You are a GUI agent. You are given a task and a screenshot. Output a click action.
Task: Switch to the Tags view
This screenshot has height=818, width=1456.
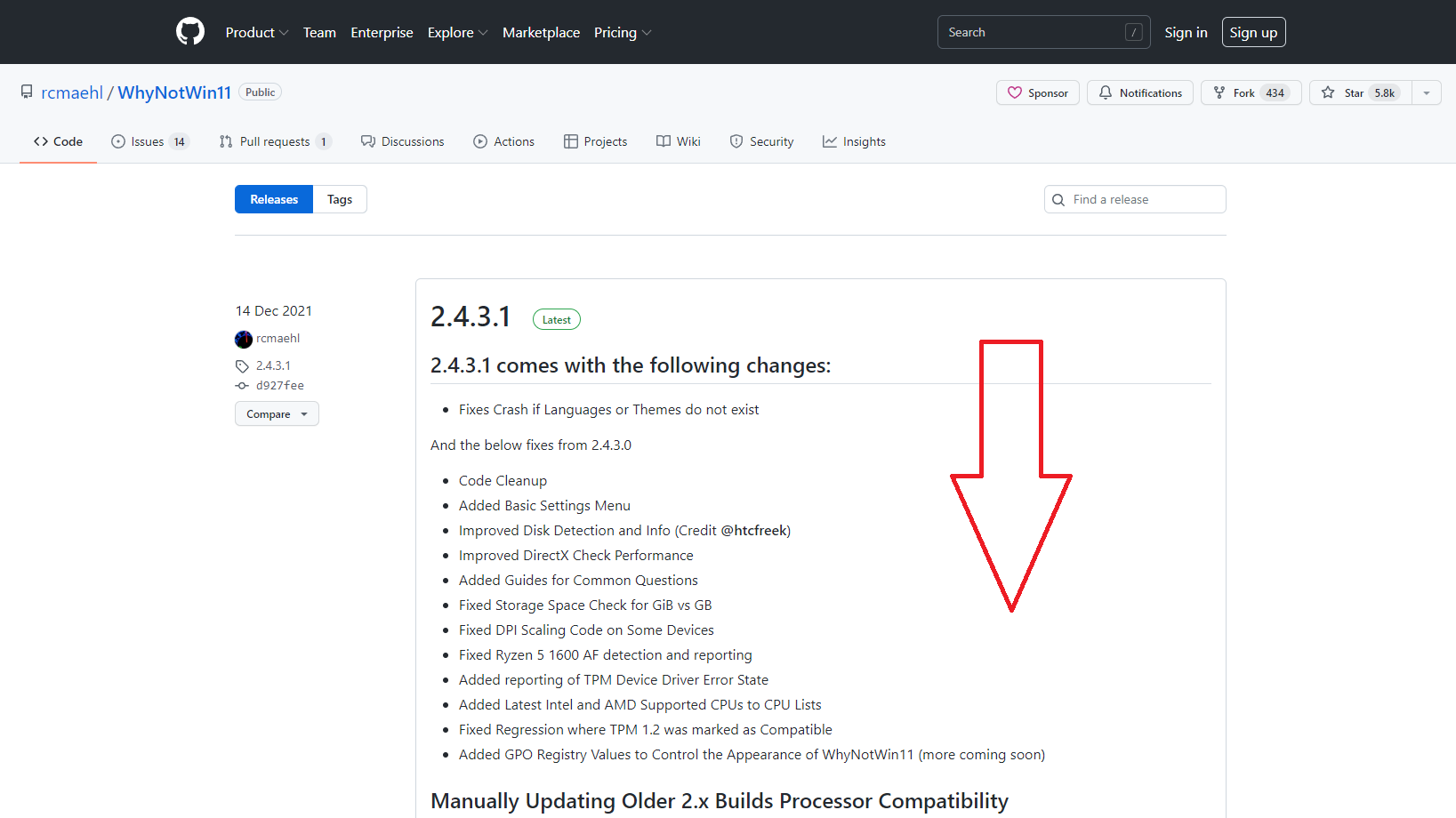click(340, 199)
